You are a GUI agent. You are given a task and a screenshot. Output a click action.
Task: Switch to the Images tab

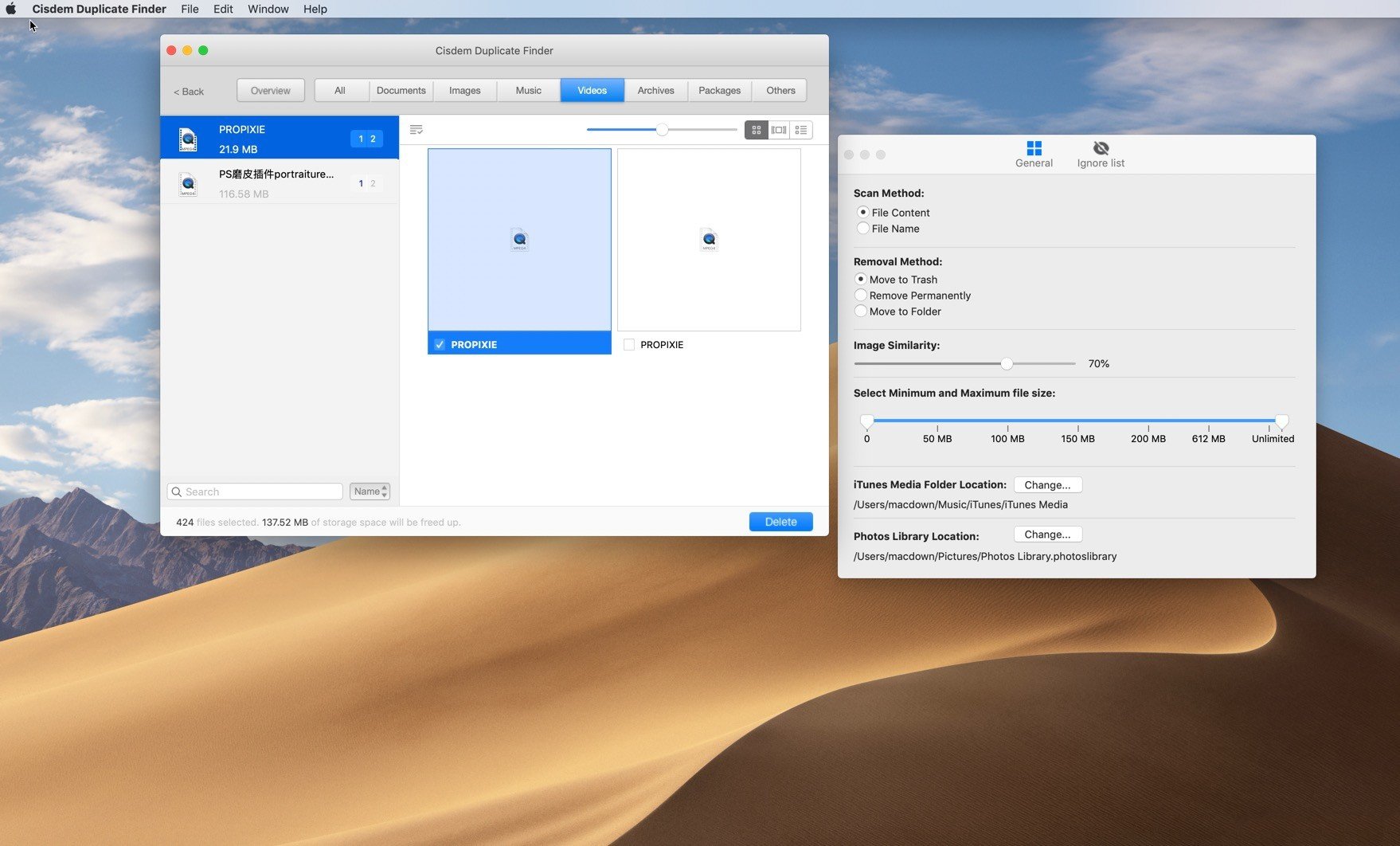465,90
